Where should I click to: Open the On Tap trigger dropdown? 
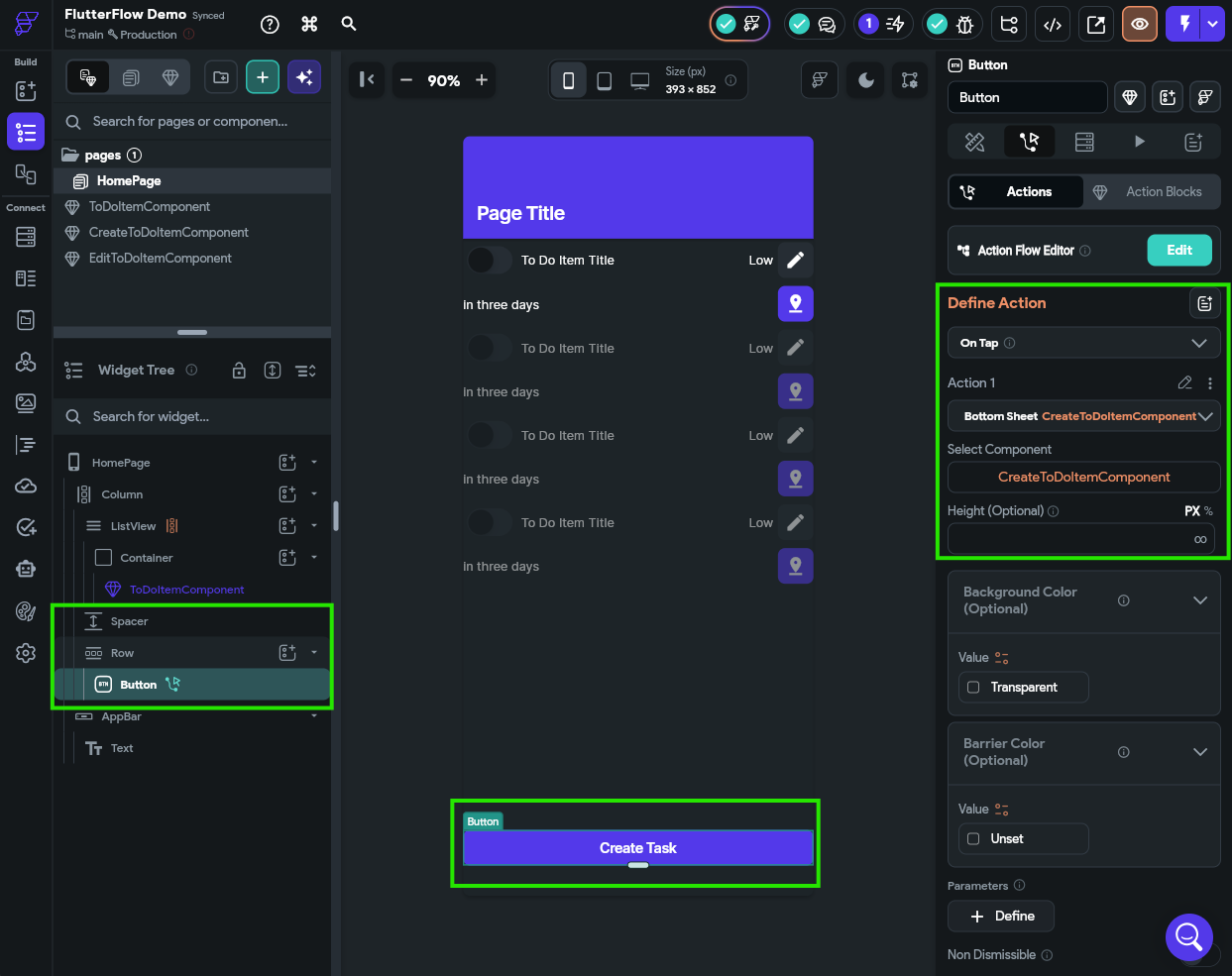pyautogui.click(x=1083, y=343)
